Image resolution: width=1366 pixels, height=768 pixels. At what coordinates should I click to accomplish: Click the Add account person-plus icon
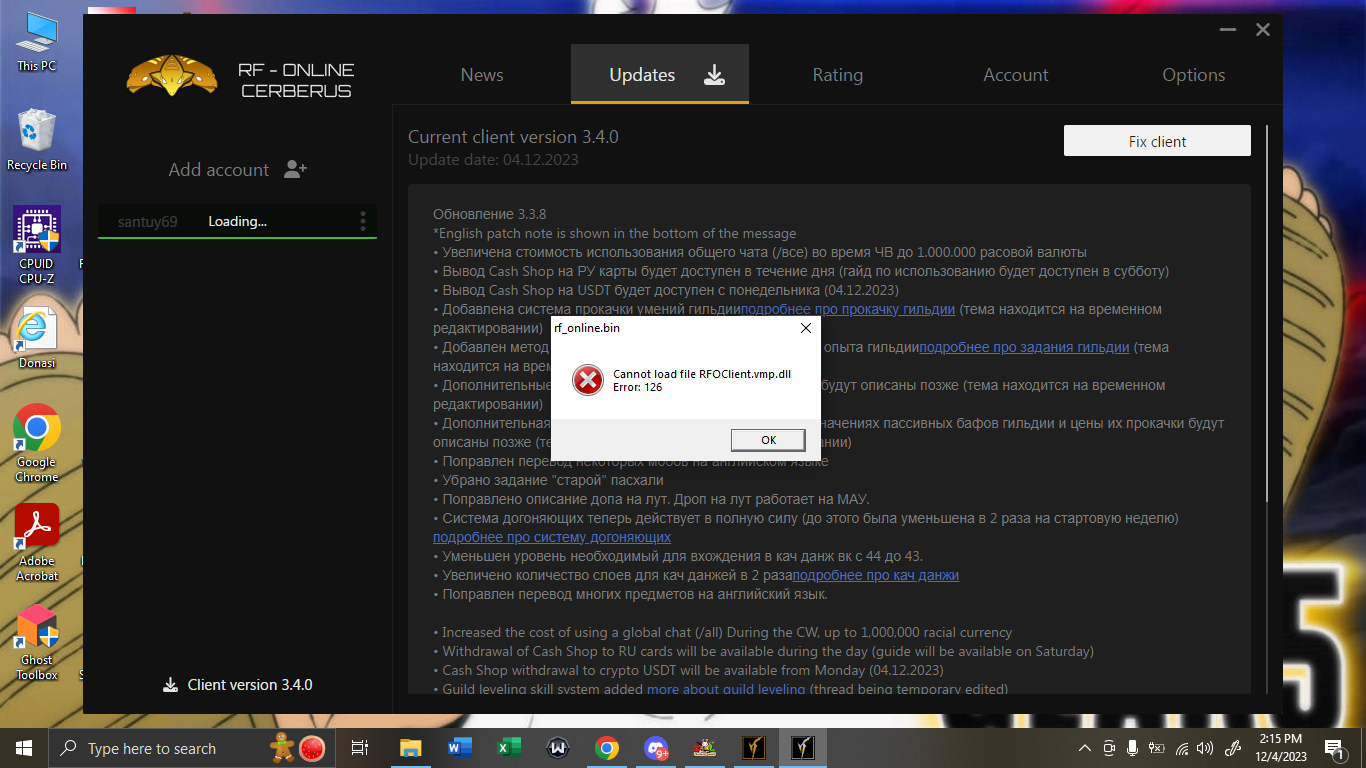(295, 169)
